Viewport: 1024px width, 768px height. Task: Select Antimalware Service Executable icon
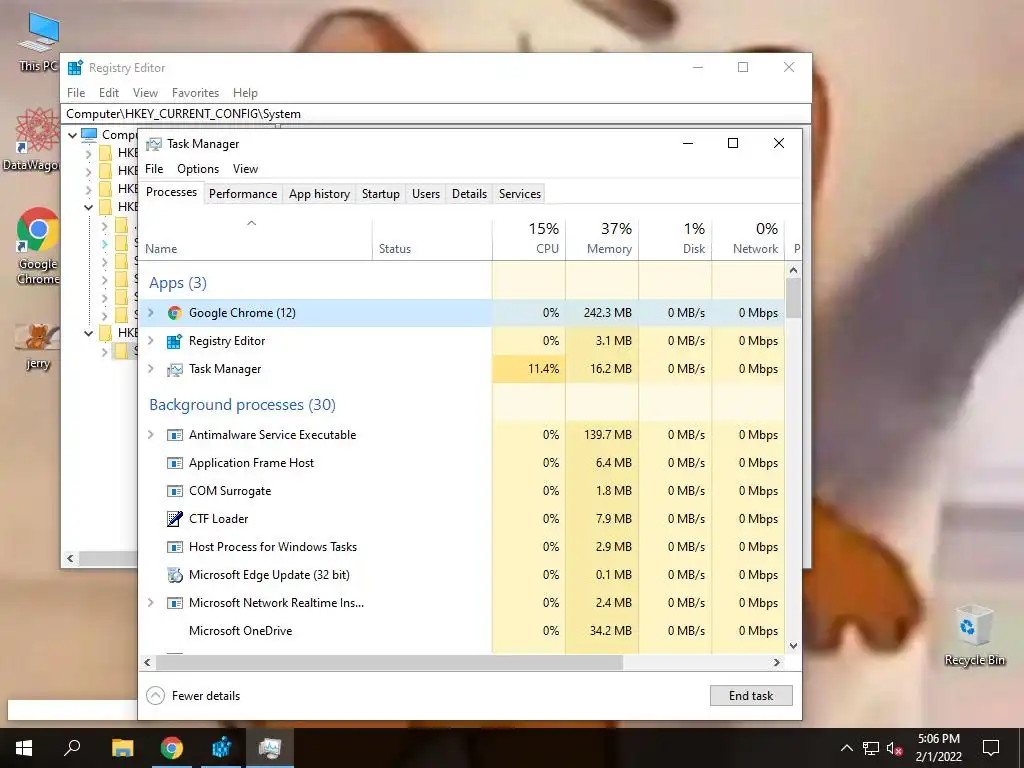(x=174, y=435)
